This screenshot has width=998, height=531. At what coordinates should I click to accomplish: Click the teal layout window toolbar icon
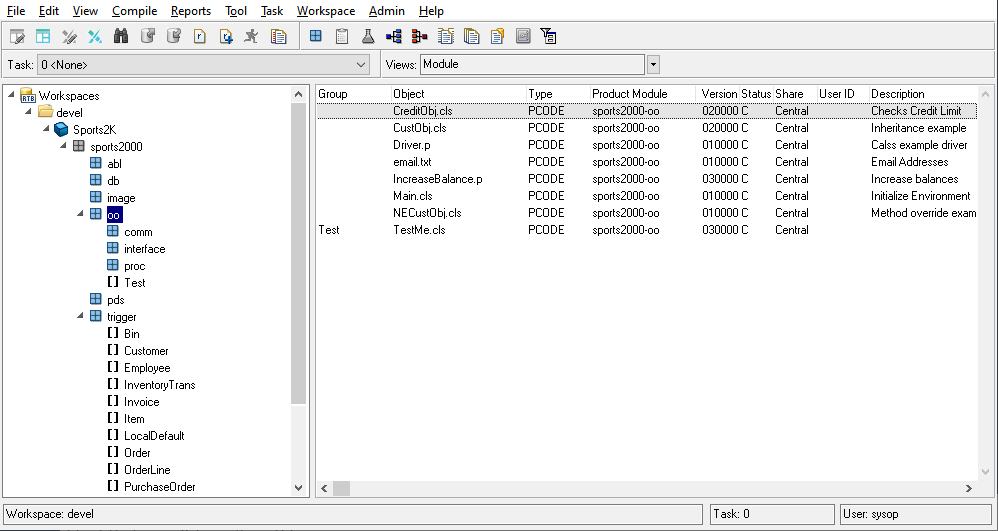43,36
